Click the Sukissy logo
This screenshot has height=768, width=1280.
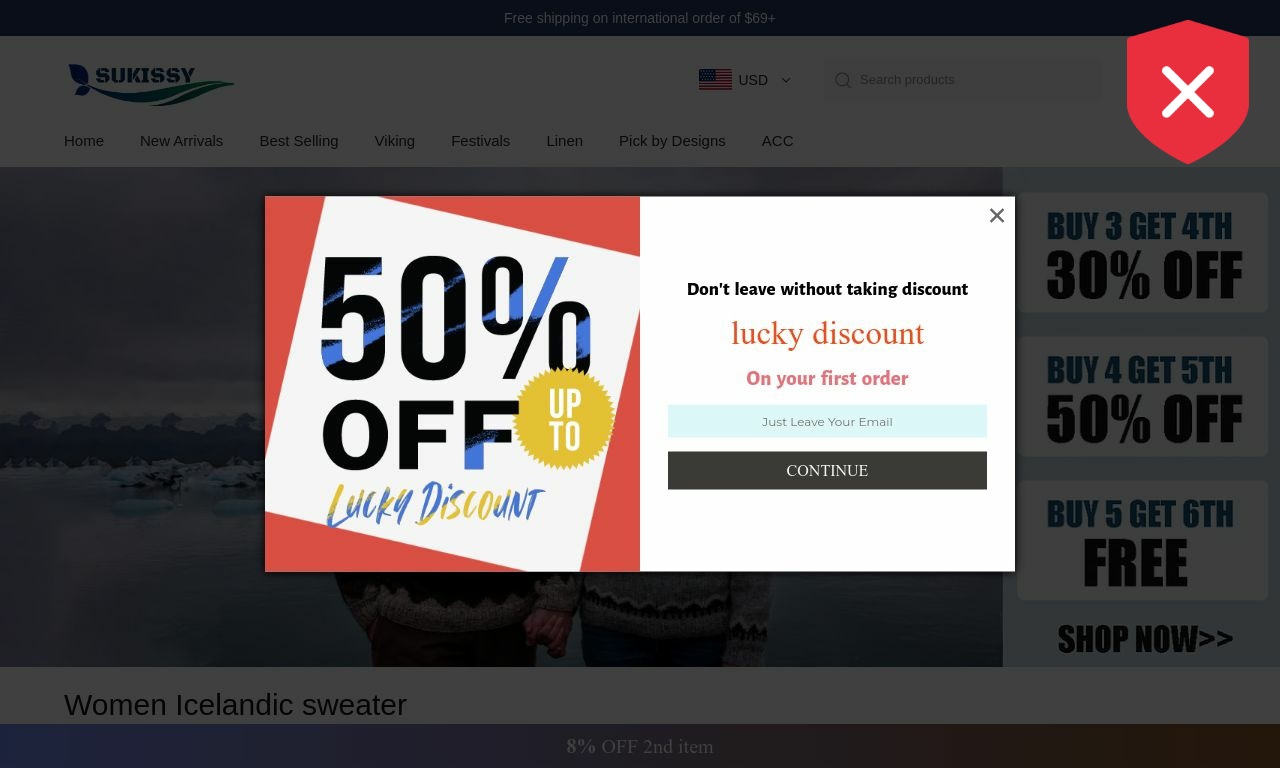152,84
